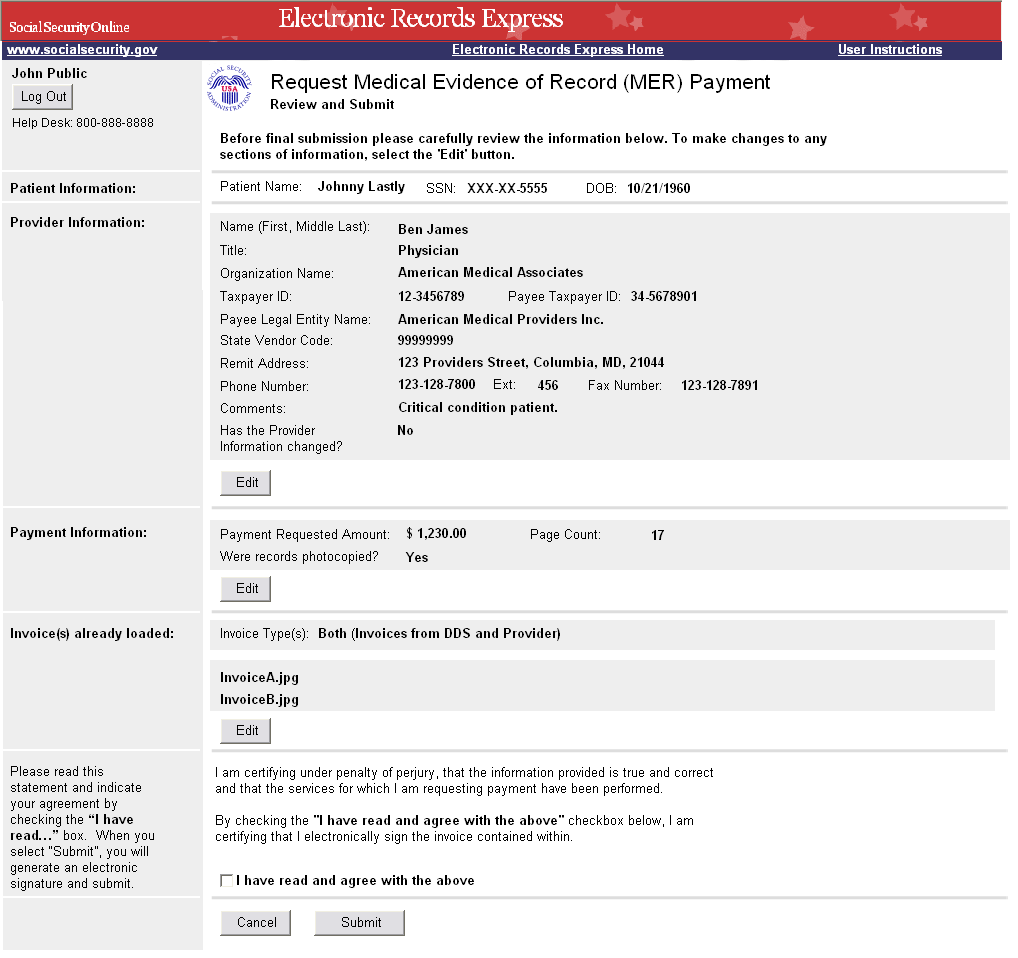Click patient name Johnny Lastly
Screen dimensions: 1018x958
[x=361, y=187]
